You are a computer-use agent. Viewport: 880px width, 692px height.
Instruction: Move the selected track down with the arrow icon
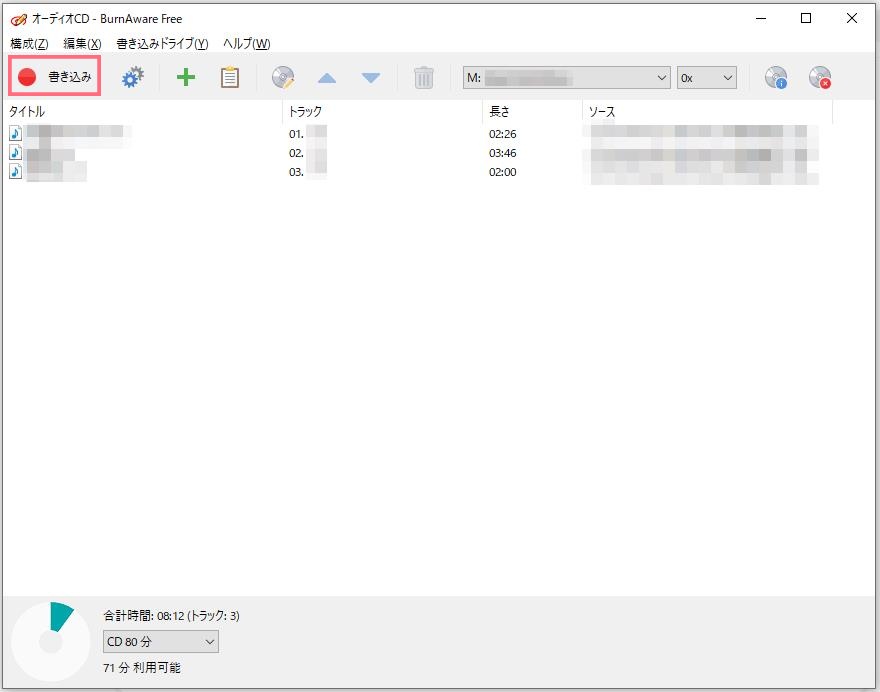coord(370,76)
